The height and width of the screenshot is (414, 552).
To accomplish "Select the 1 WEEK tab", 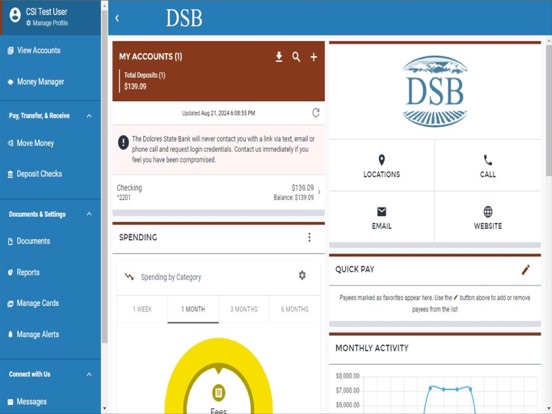I will pos(142,309).
